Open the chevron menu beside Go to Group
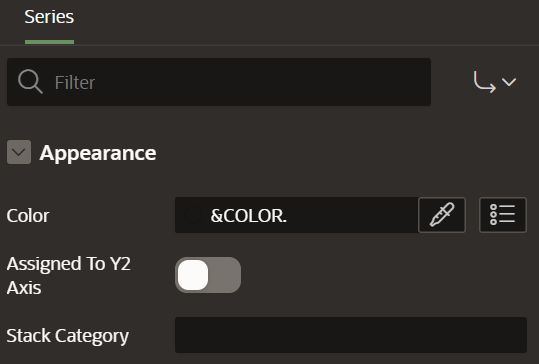 pos(509,82)
